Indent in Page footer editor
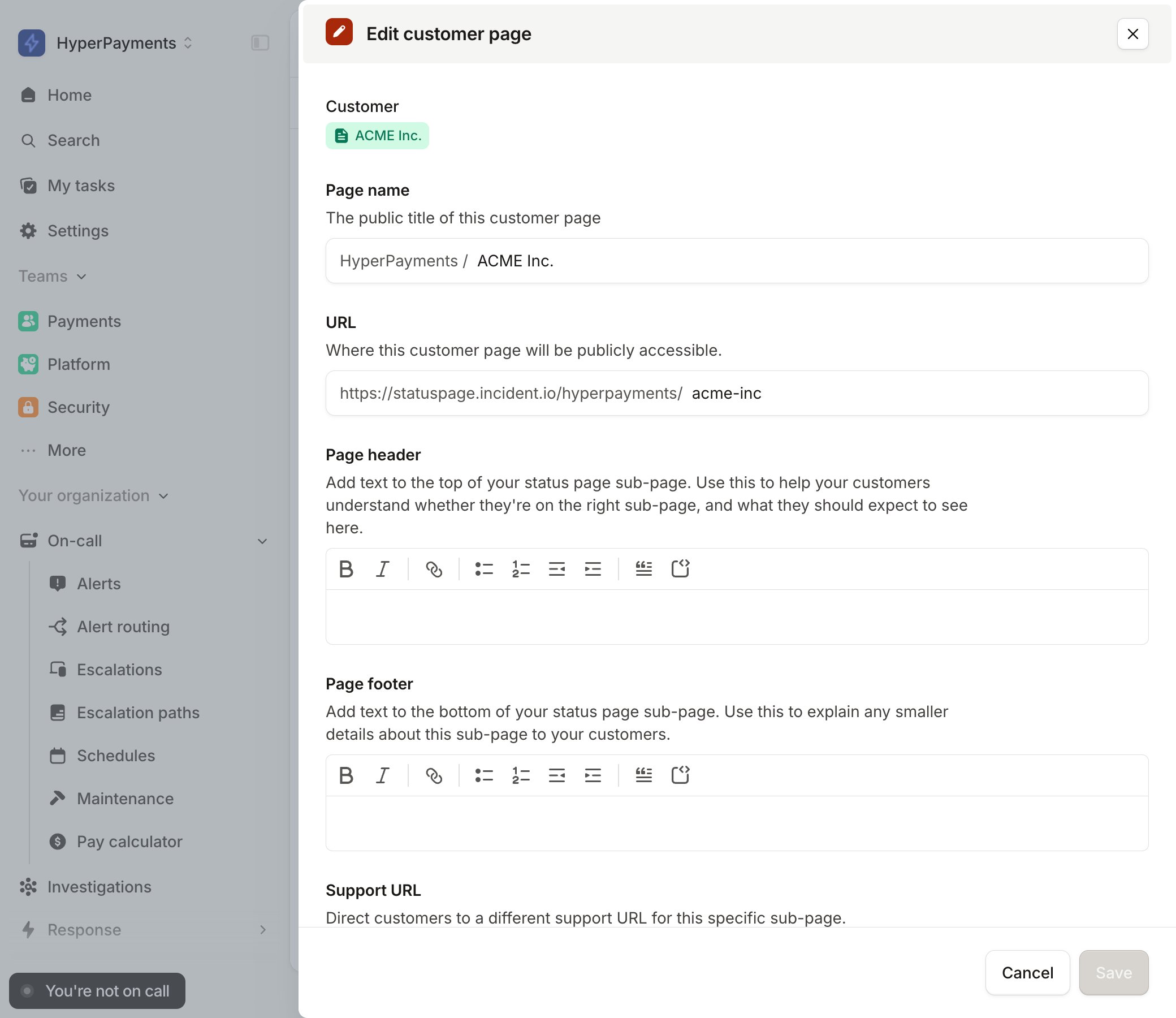 click(x=593, y=775)
